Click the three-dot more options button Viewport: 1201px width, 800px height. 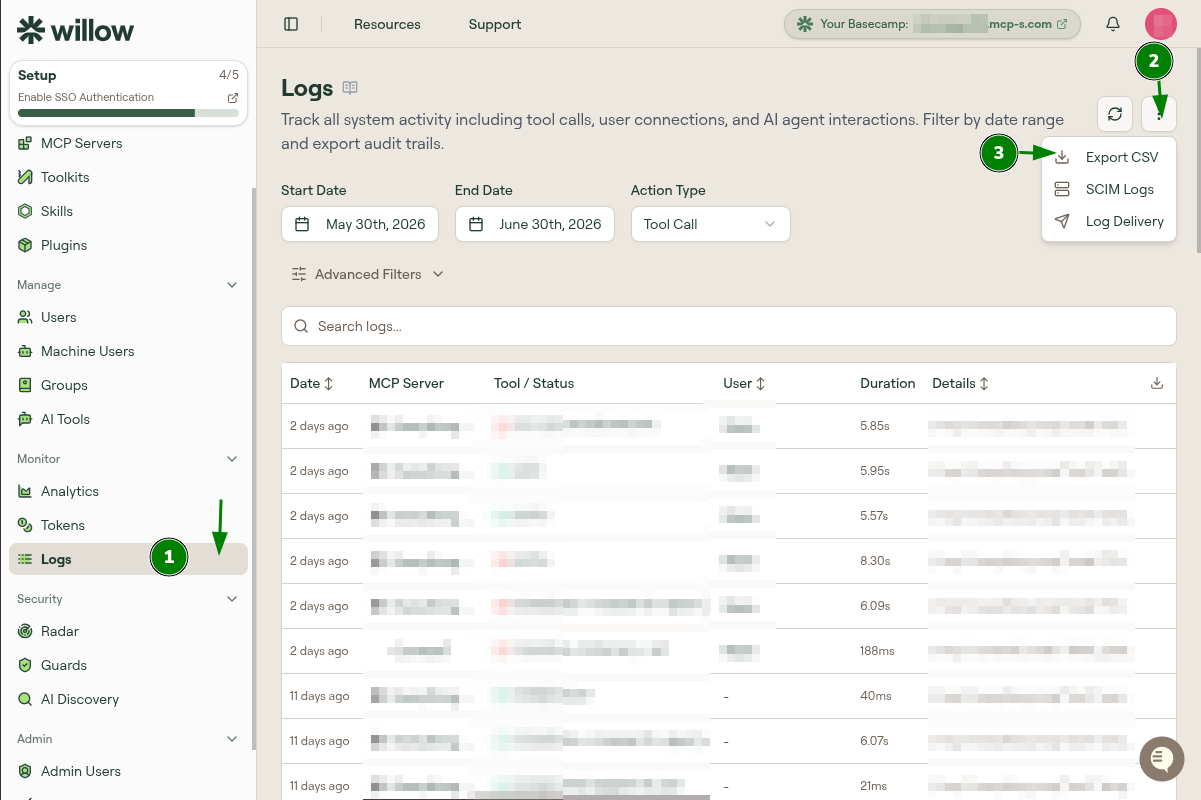click(1159, 114)
